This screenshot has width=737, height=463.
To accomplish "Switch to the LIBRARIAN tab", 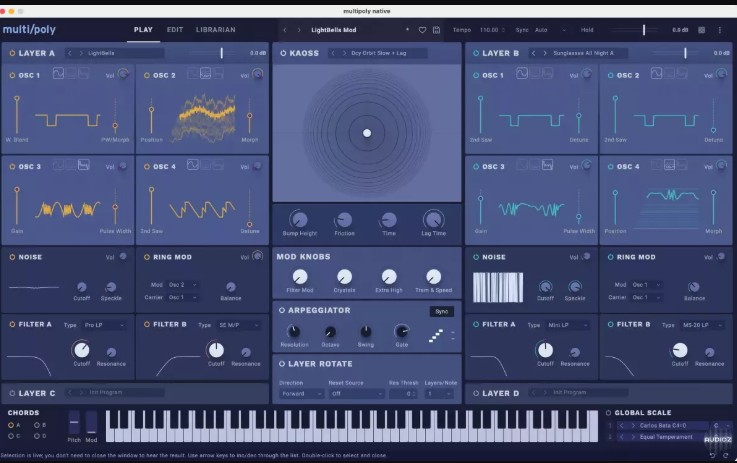I will 216,30.
